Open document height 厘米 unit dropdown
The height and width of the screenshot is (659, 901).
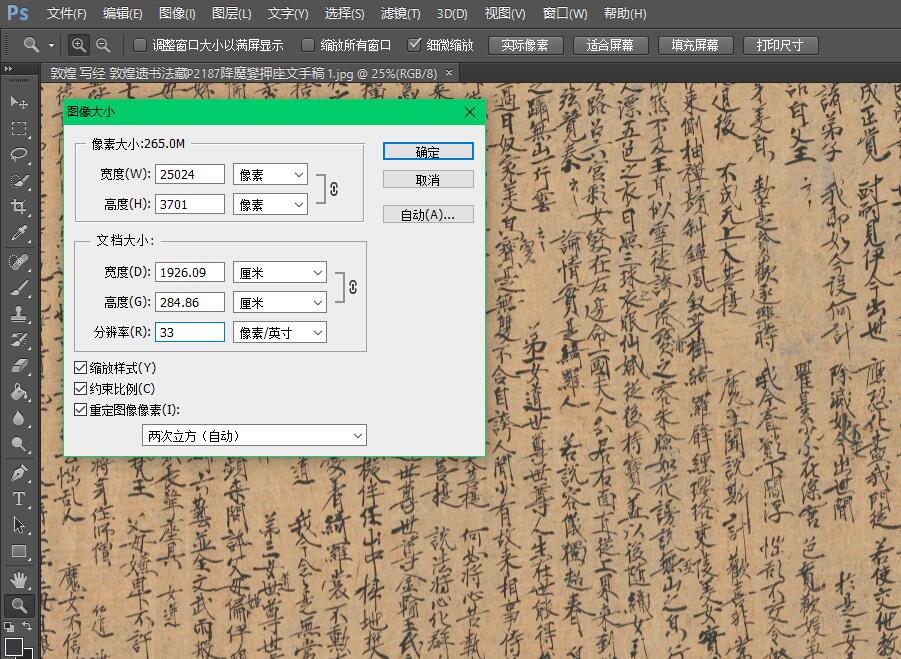coord(280,303)
